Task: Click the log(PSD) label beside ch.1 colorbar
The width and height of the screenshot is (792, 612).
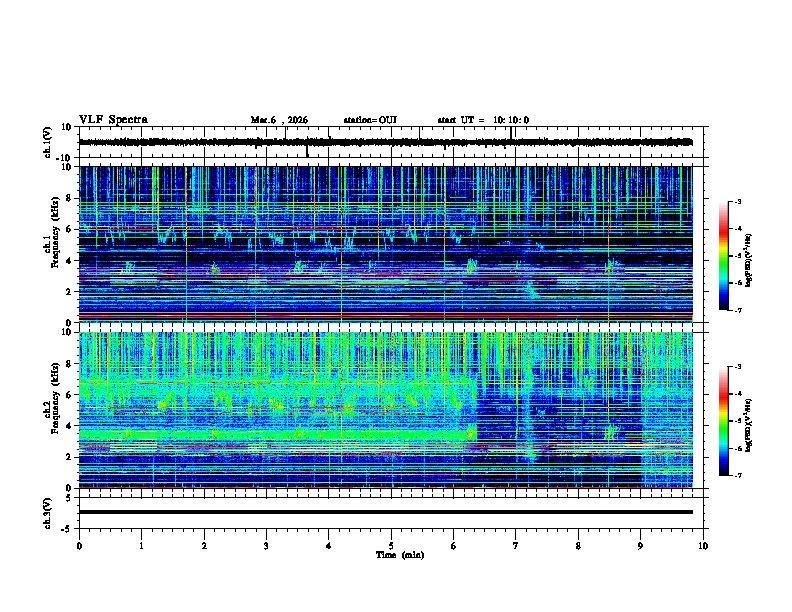Action: [748, 261]
